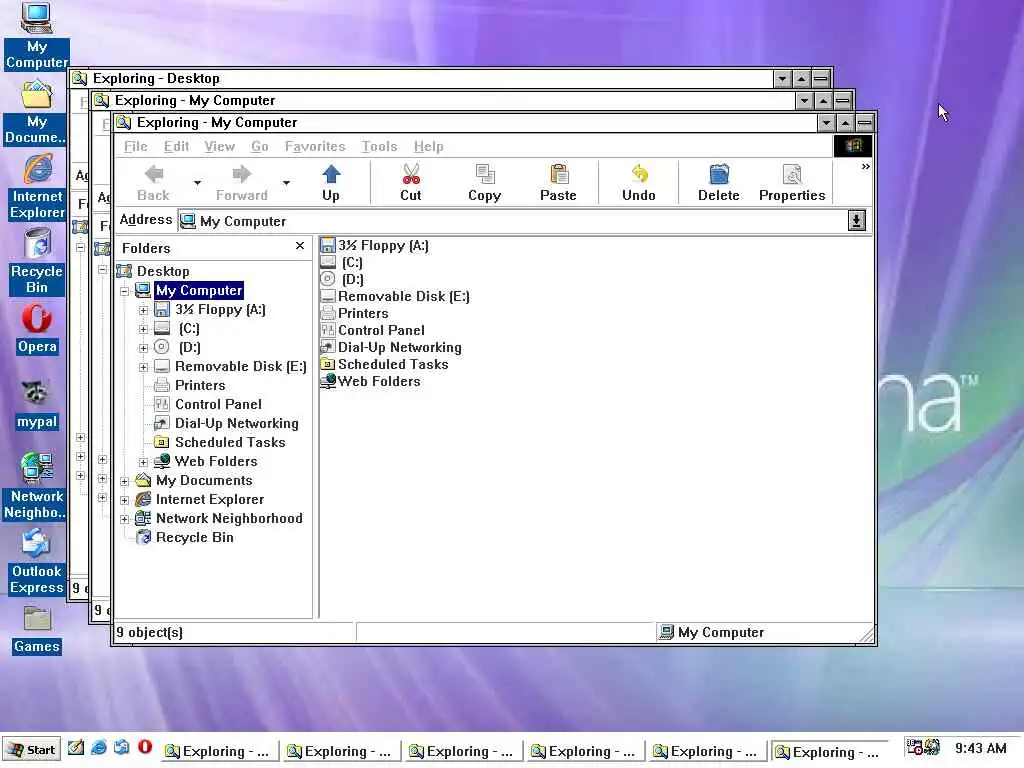Collapse My Computer in the folder tree

point(124,291)
